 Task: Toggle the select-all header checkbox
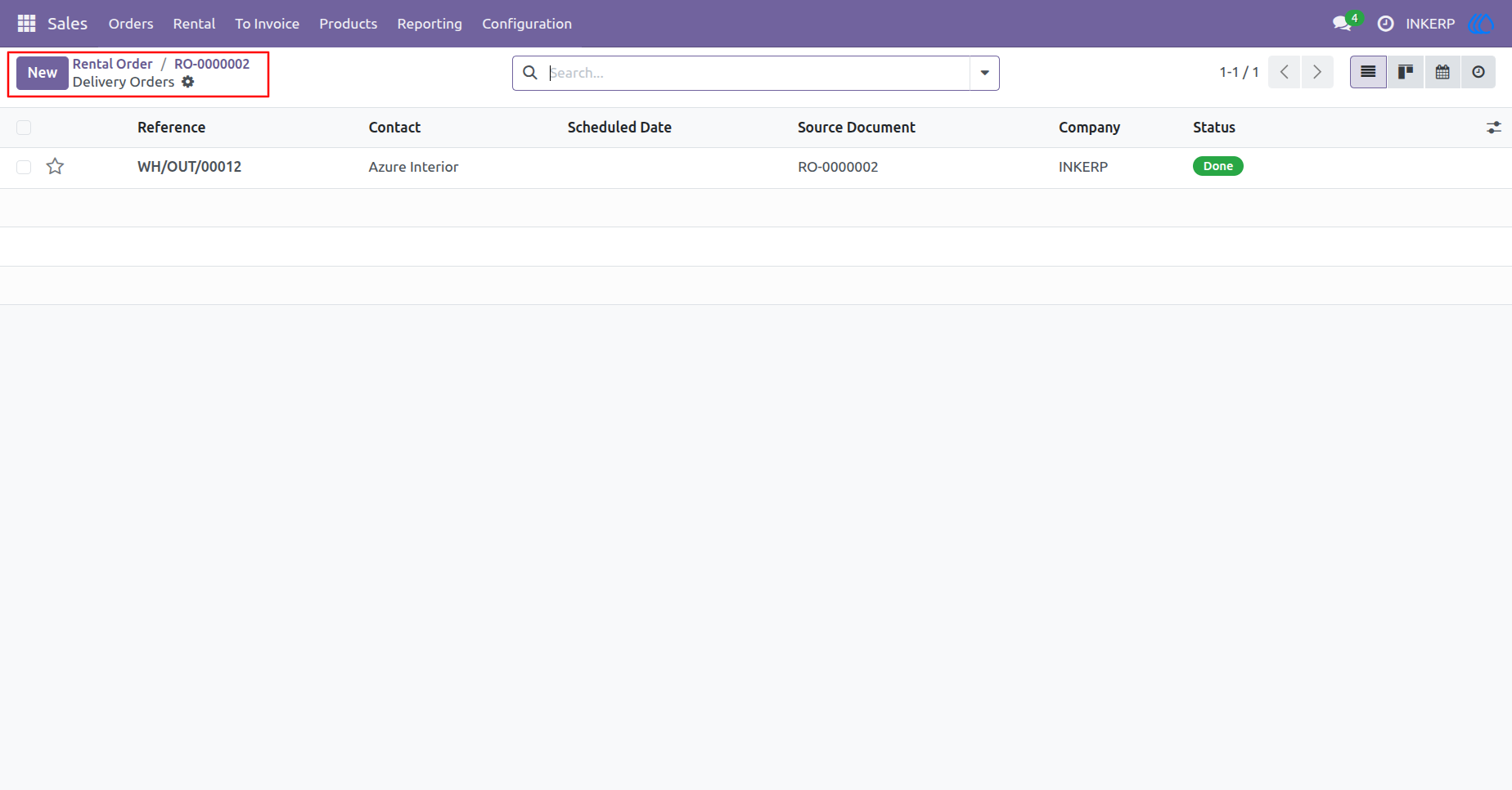pyautogui.click(x=24, y=128)
